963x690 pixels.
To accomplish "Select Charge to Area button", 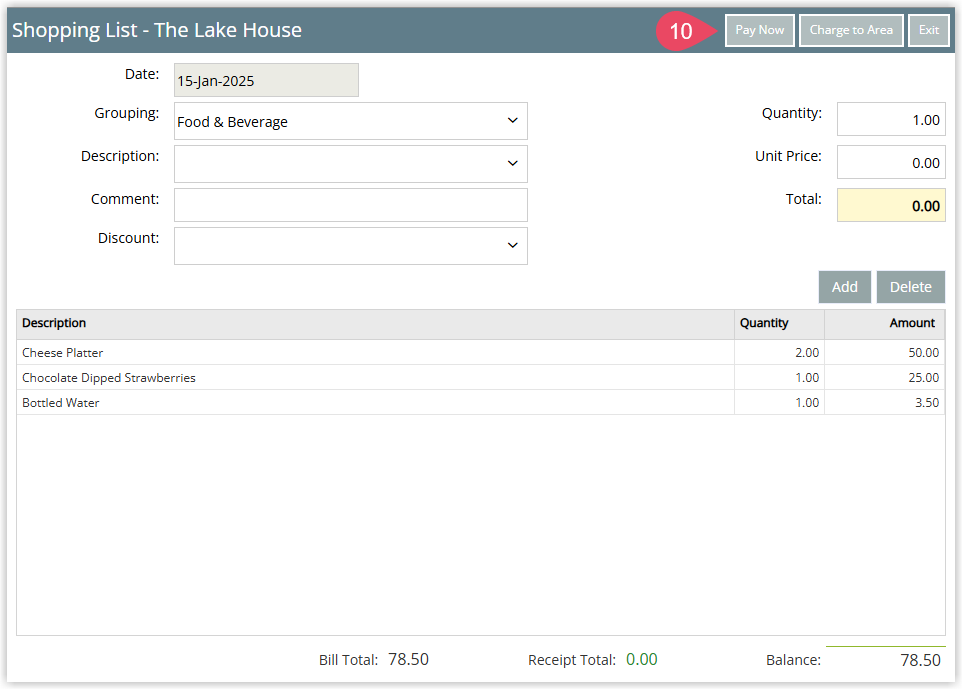I will 851,30.
